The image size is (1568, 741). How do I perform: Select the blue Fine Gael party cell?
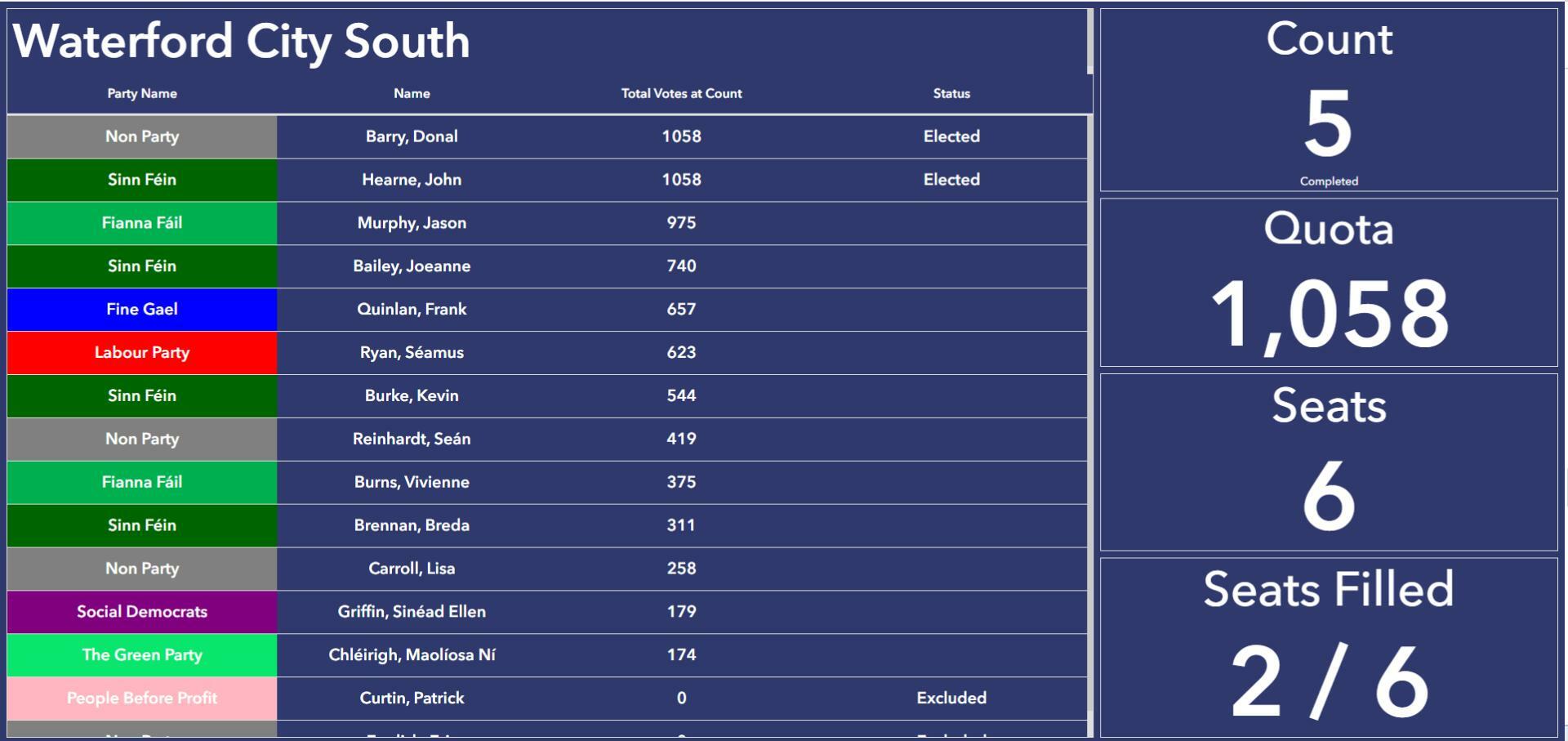pos(142,310)
